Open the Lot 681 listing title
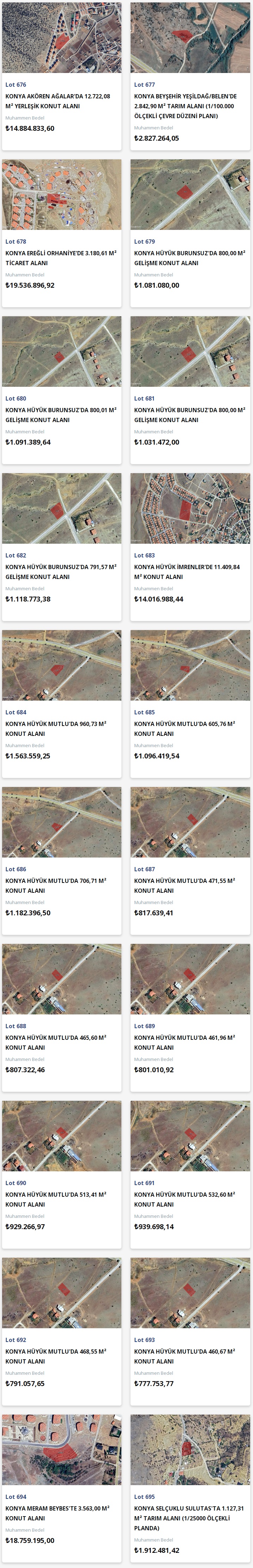 click(x=189, y=415)
